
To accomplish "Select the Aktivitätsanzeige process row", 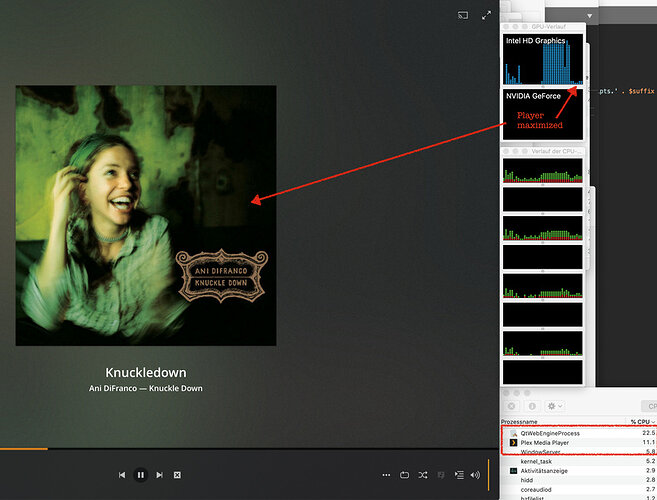I will 579,471.
